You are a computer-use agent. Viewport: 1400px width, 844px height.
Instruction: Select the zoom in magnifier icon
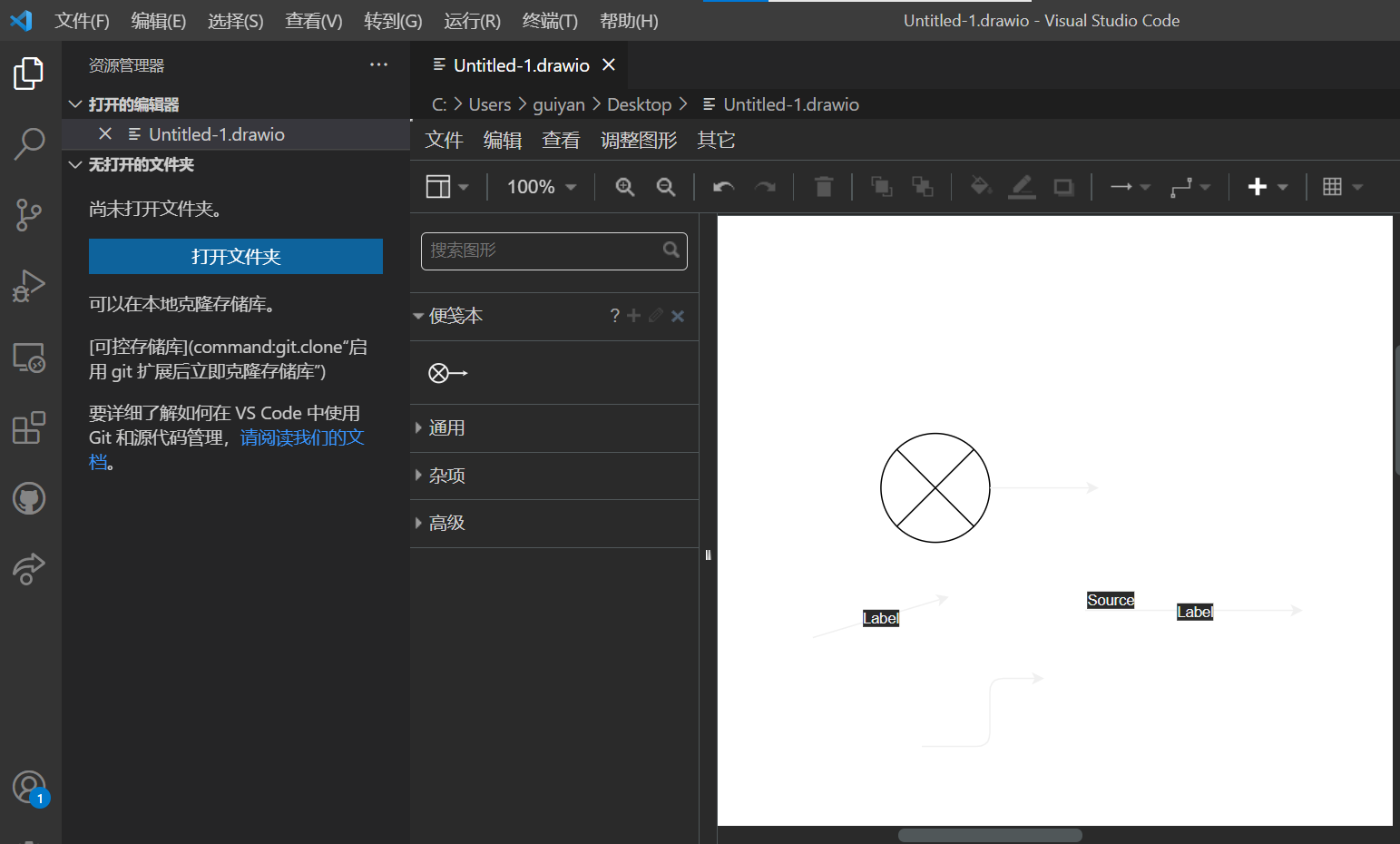coord(624,186)
